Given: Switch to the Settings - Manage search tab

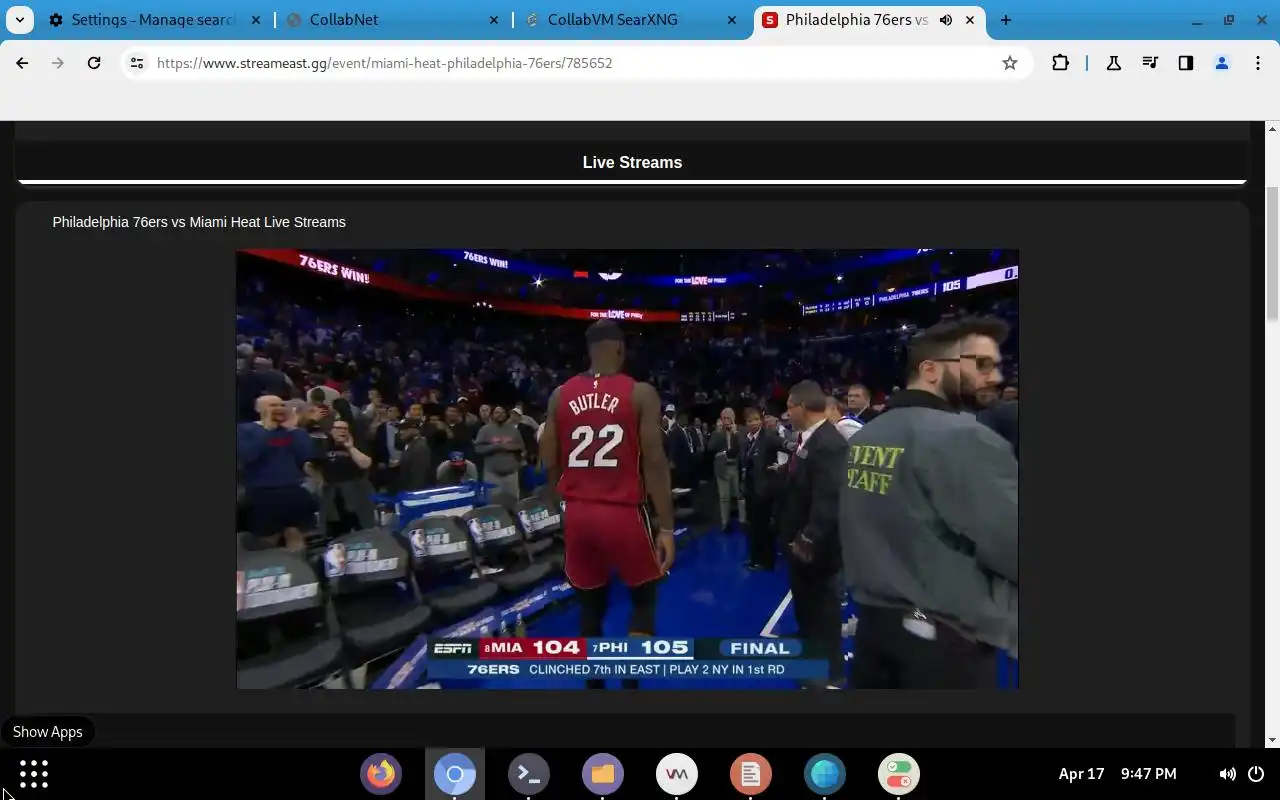Looking at the screenshot, I should click(x=154, y=20).
